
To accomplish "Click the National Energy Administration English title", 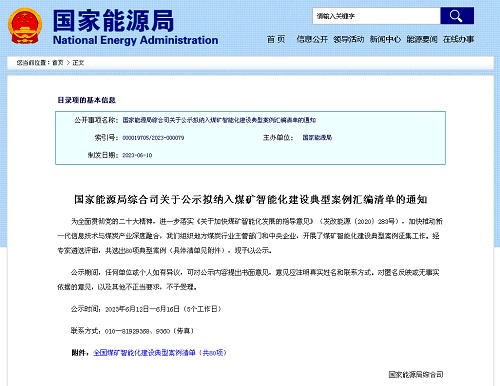I will point(135,40).
